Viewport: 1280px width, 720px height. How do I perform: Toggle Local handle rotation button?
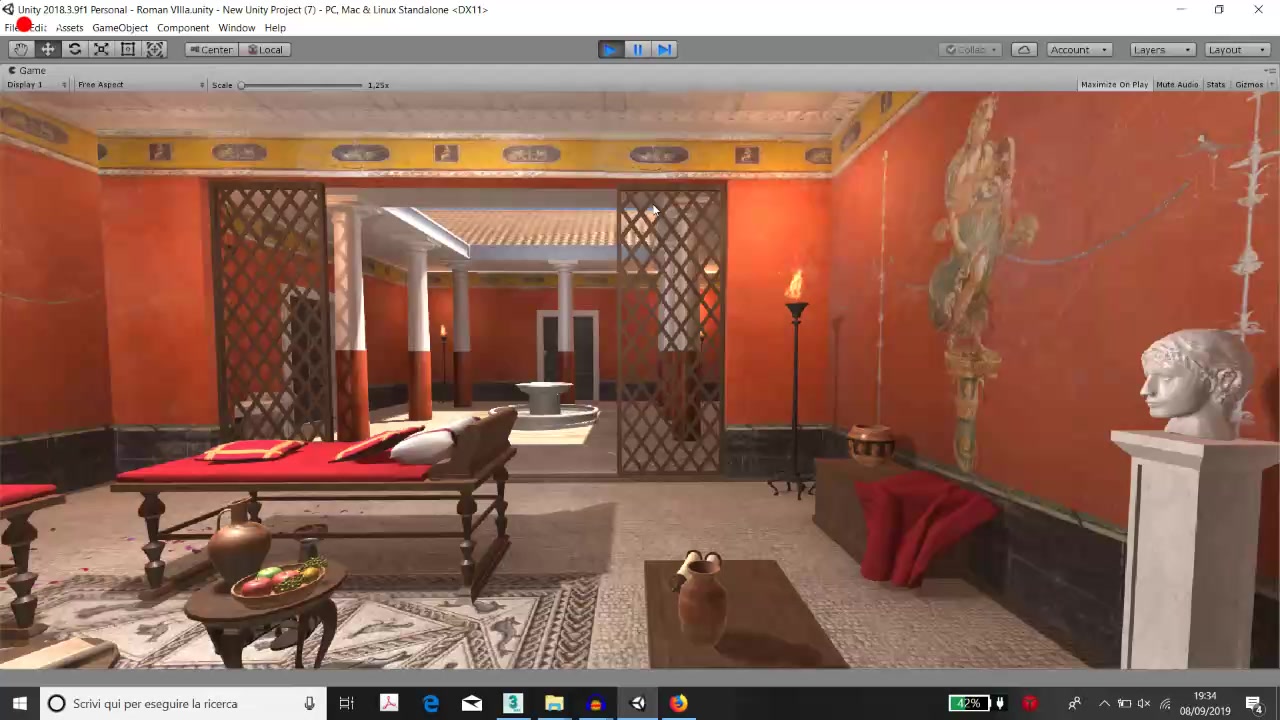[x=265, y=49]
